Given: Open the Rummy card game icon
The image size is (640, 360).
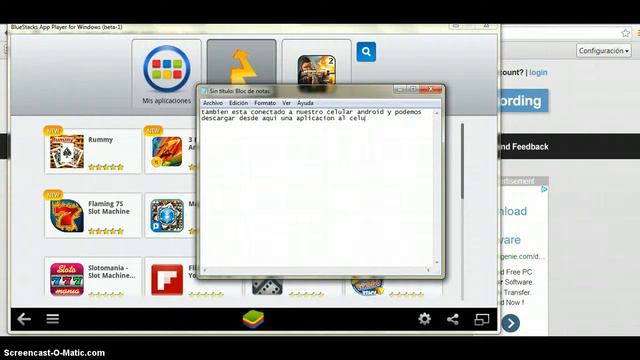Looking at the screenshot, I should point(67,151).
